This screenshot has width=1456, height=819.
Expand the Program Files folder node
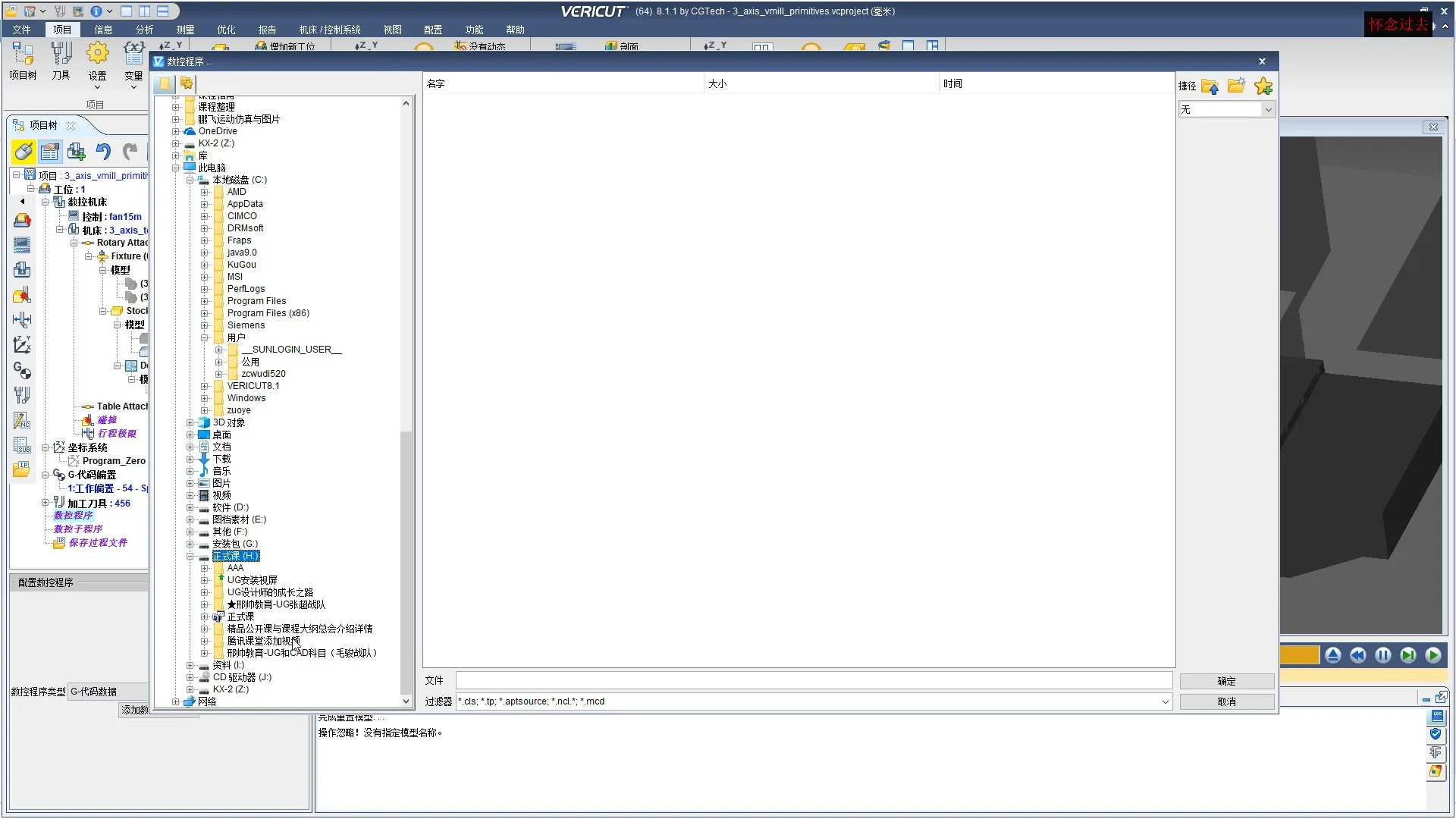(x=205, y=301)
